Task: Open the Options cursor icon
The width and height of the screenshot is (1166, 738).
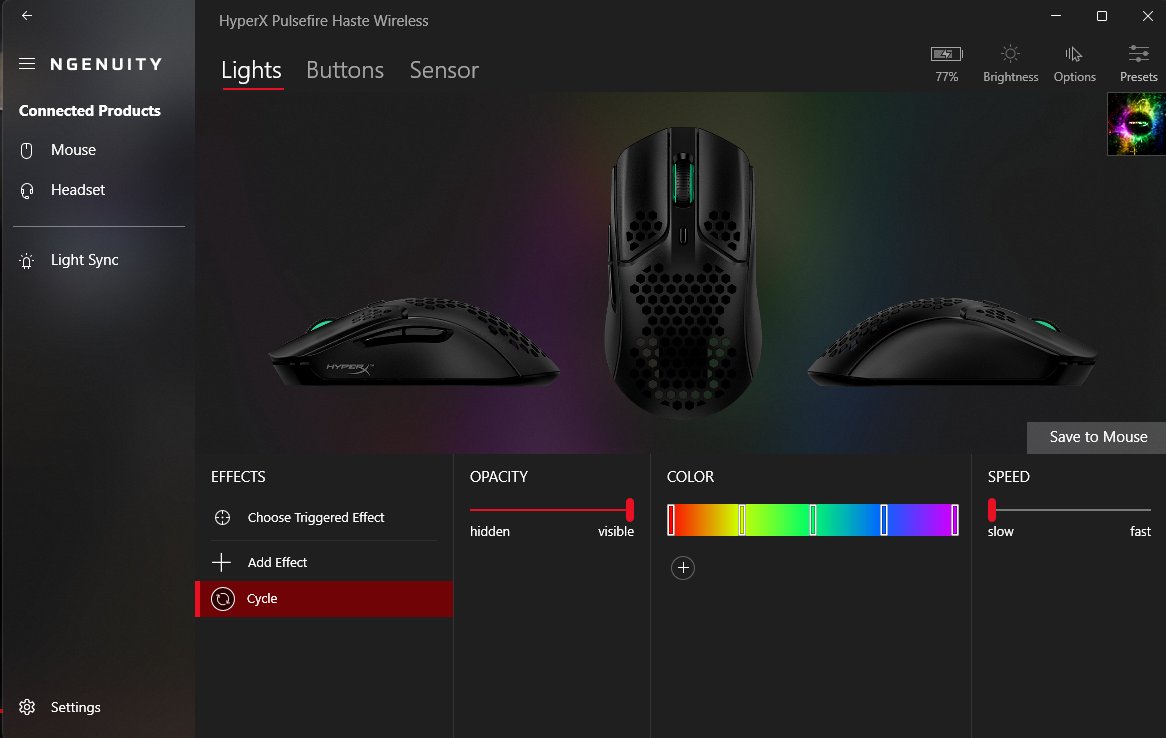Action: tap(1073, 54)
